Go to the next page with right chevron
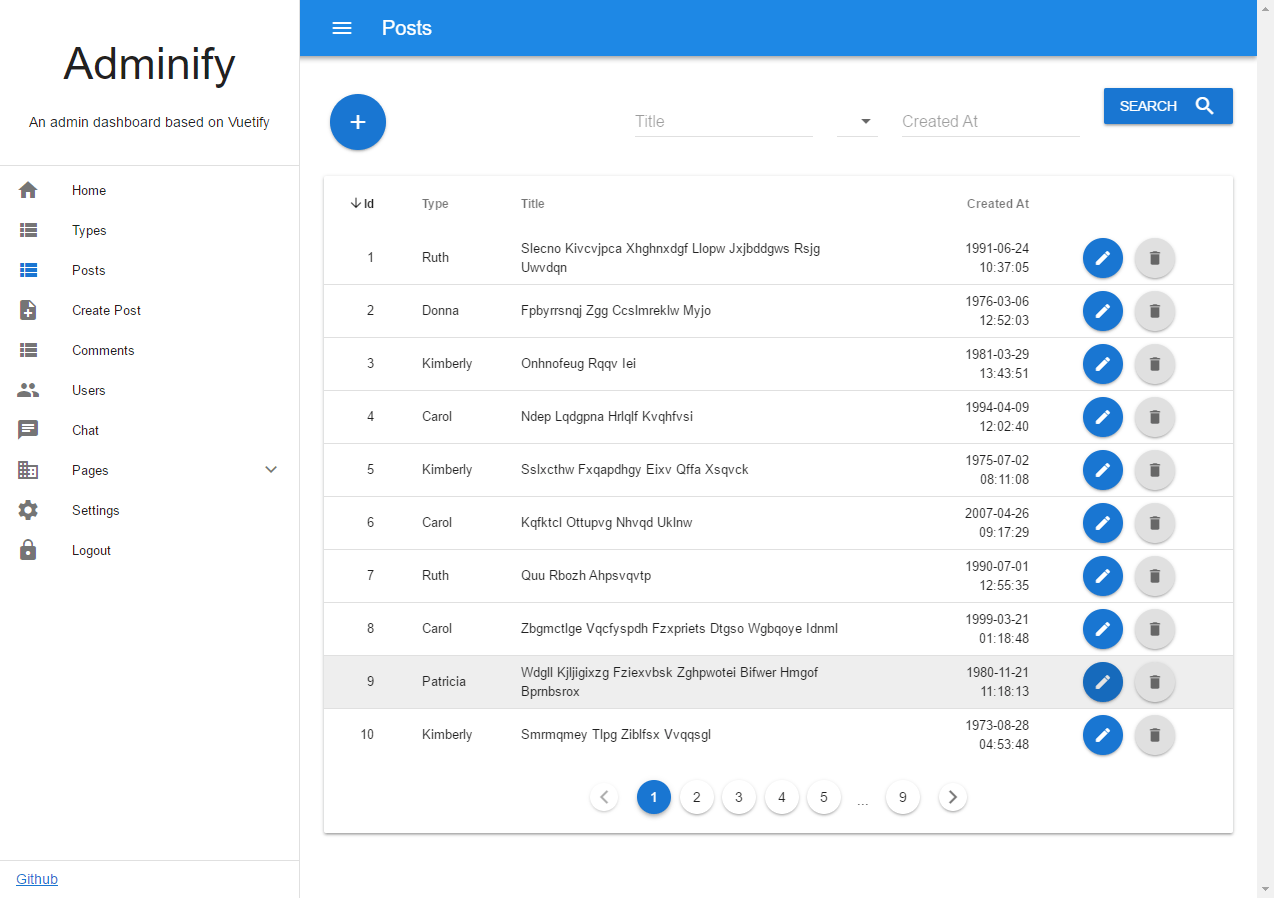The image size is (1274, 898). click(x=952, y=797)
